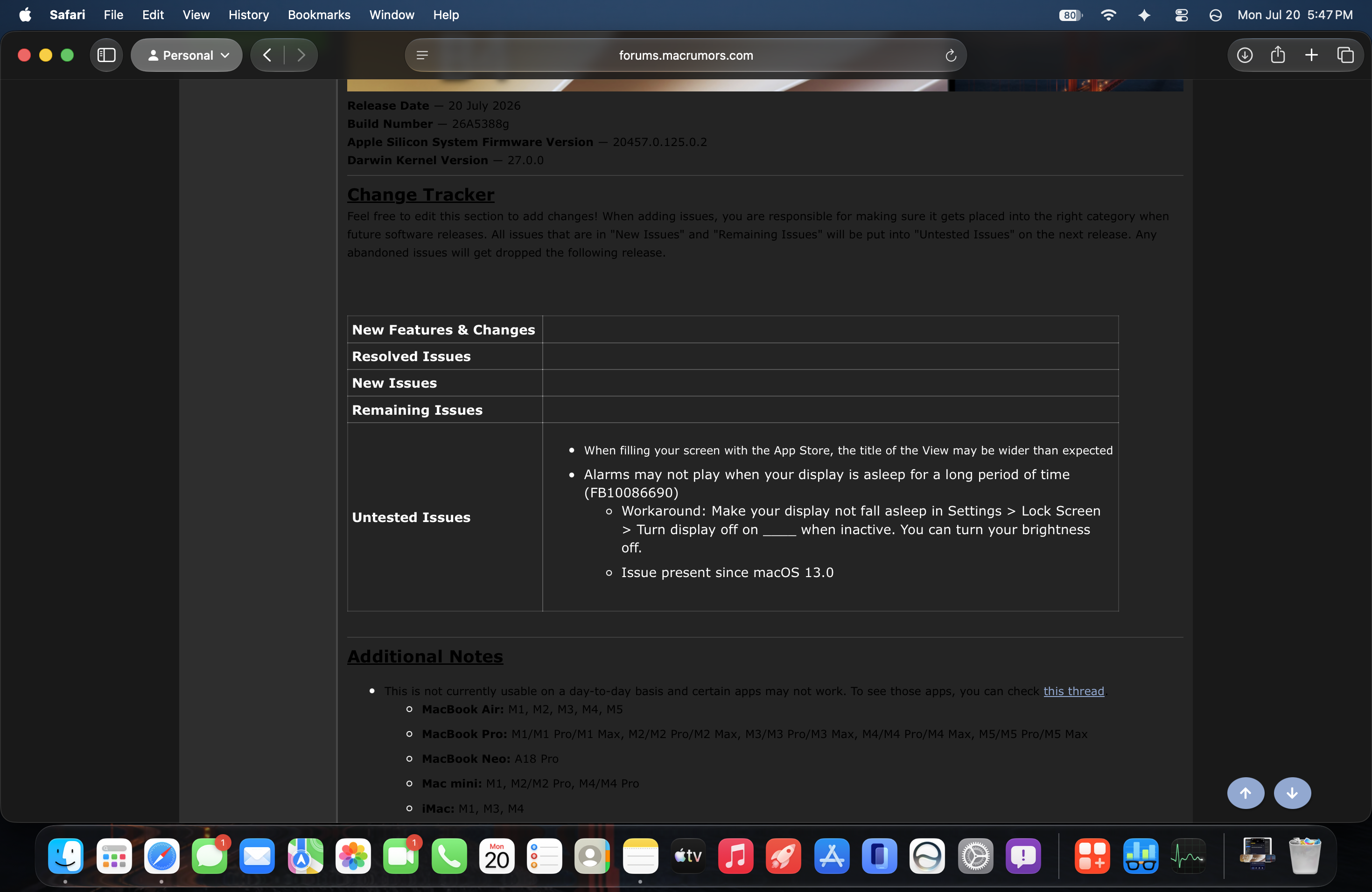Click the Darwin Kernel Version line
1372x892 pixels.
click(445, 160)
